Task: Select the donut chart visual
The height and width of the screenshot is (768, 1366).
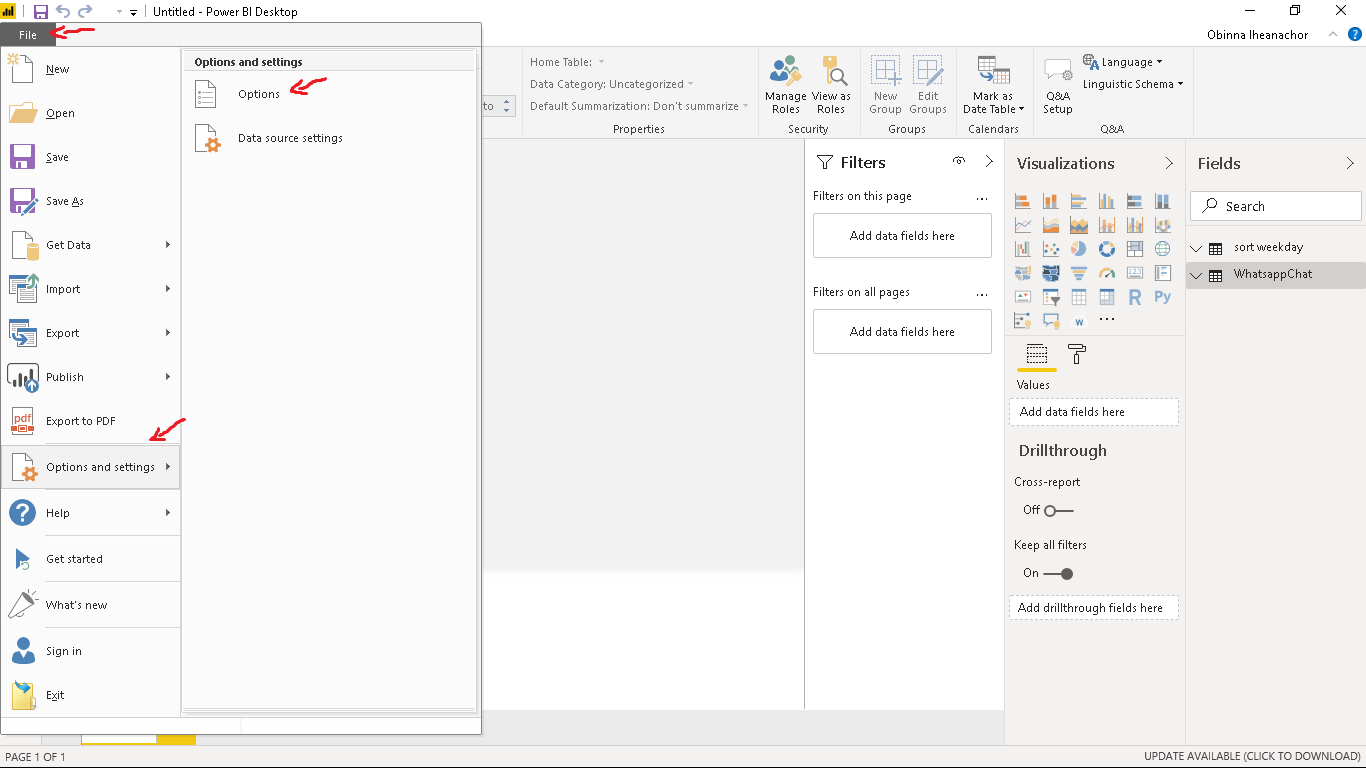Action: 1107,249
